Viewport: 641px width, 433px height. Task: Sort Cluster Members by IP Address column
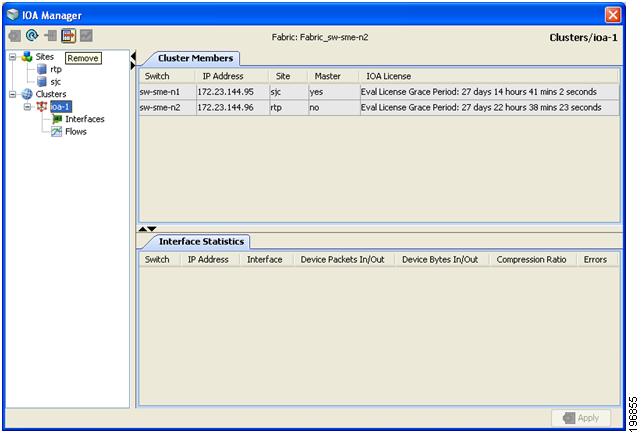pyautogui.click(x=231, y=76)
